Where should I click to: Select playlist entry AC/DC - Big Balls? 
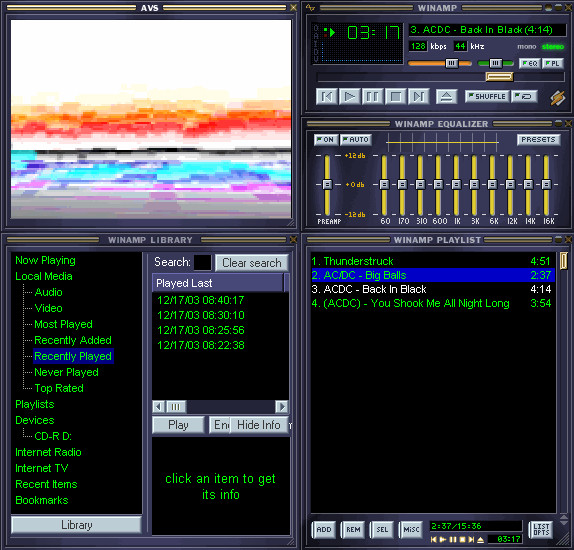433,275
